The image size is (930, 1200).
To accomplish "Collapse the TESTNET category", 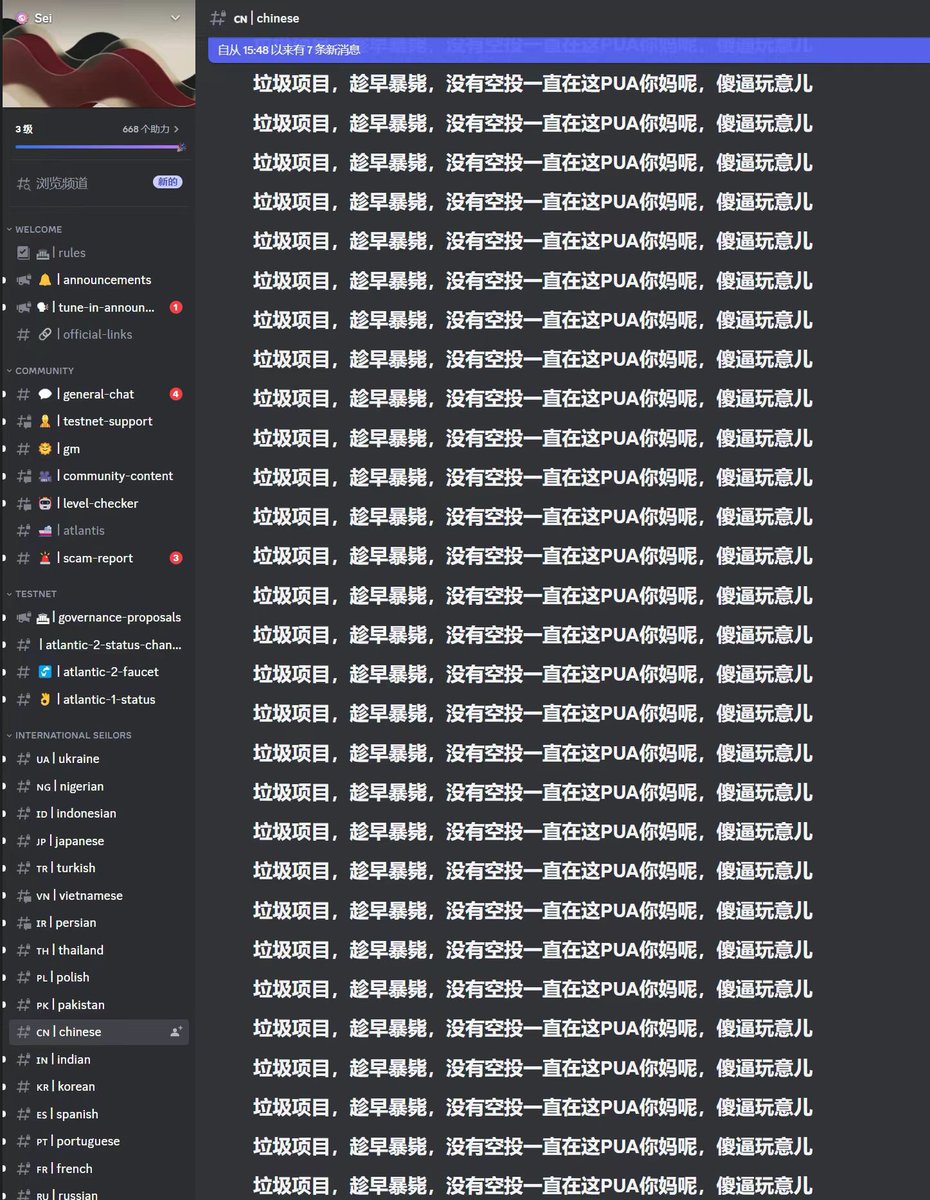I will tap(36, 594).
